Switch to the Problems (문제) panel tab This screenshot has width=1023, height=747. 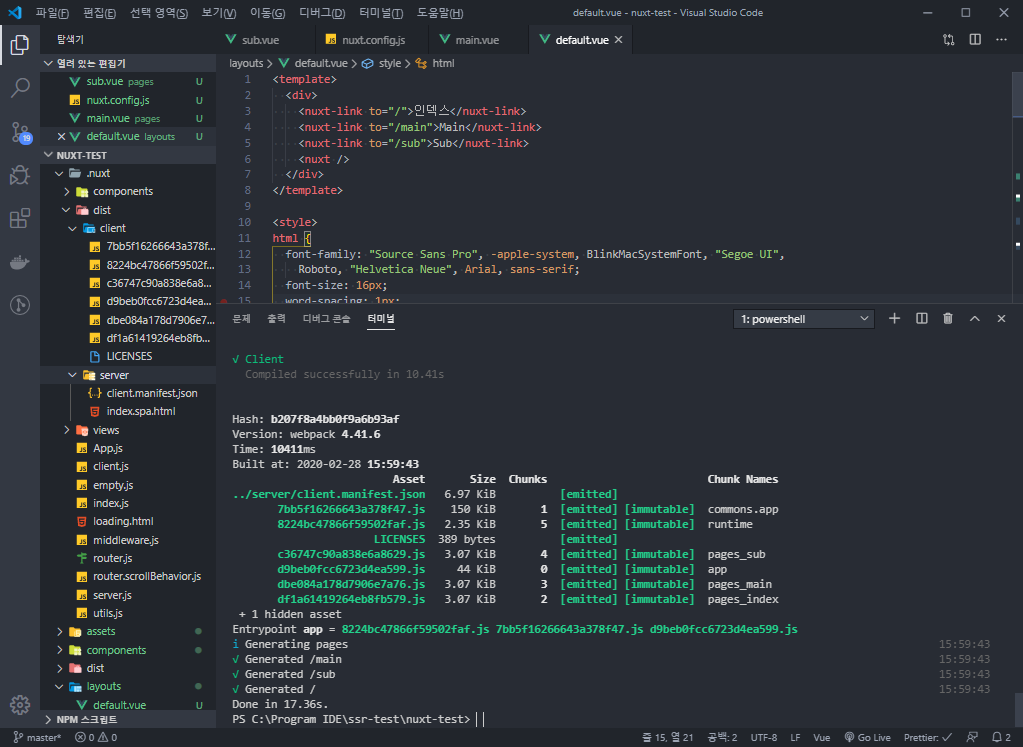click(241, 318)
